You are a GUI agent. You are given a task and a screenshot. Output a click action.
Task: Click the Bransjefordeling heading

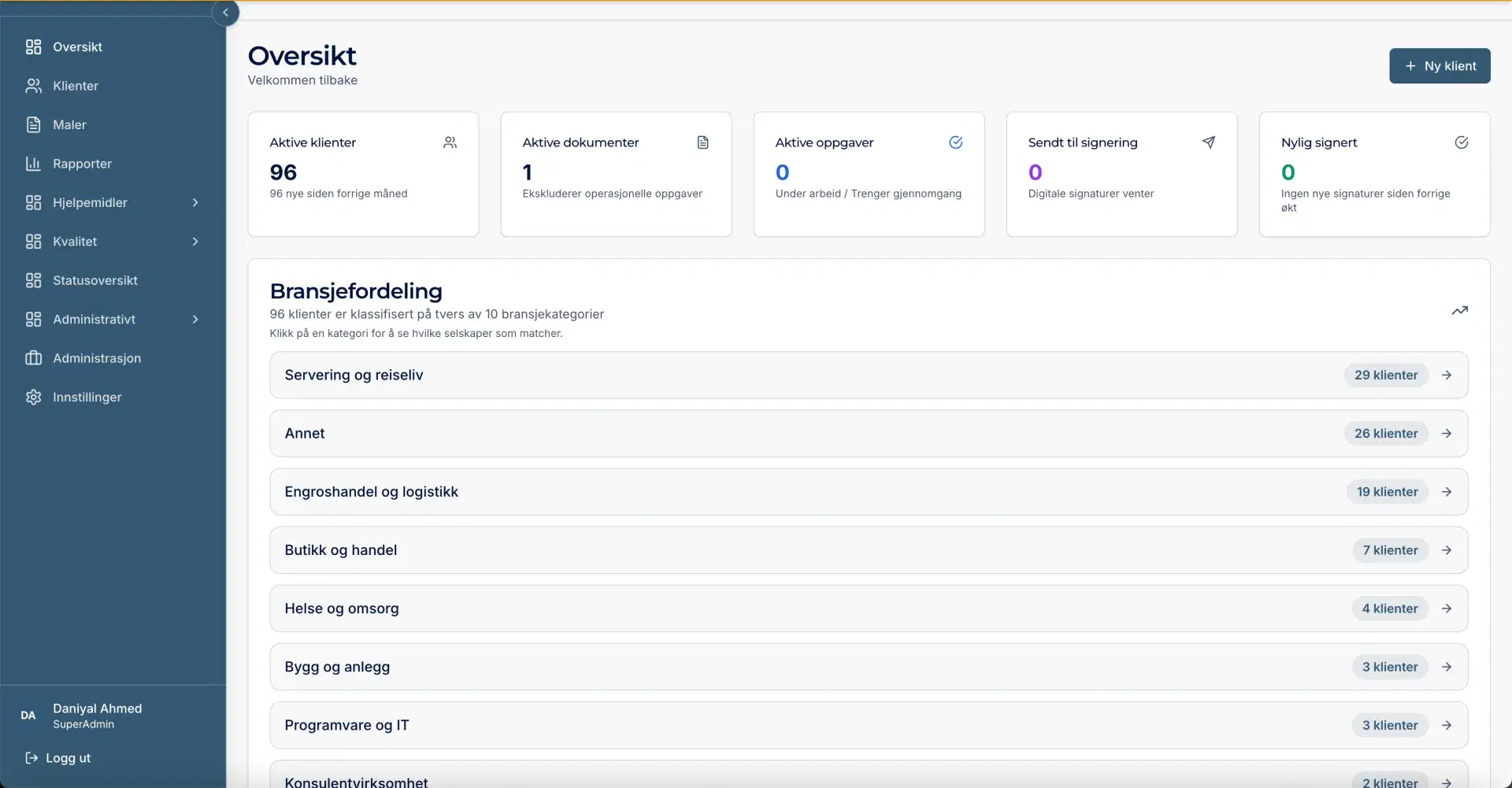[x=356, y=291]
